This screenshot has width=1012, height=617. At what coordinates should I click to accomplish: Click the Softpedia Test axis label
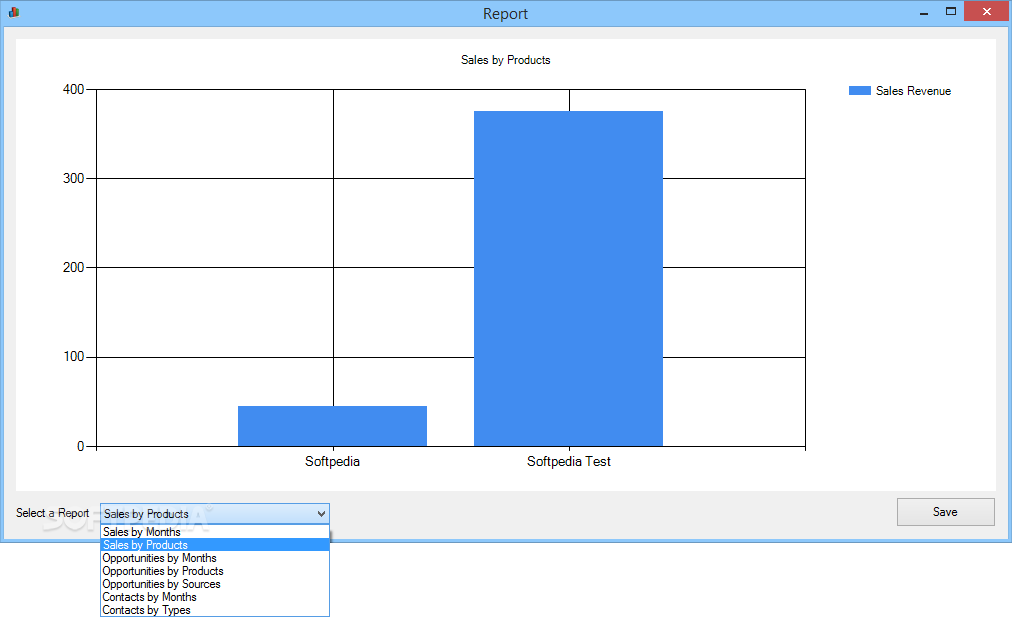pyautogui.click(x=569, y=461)
